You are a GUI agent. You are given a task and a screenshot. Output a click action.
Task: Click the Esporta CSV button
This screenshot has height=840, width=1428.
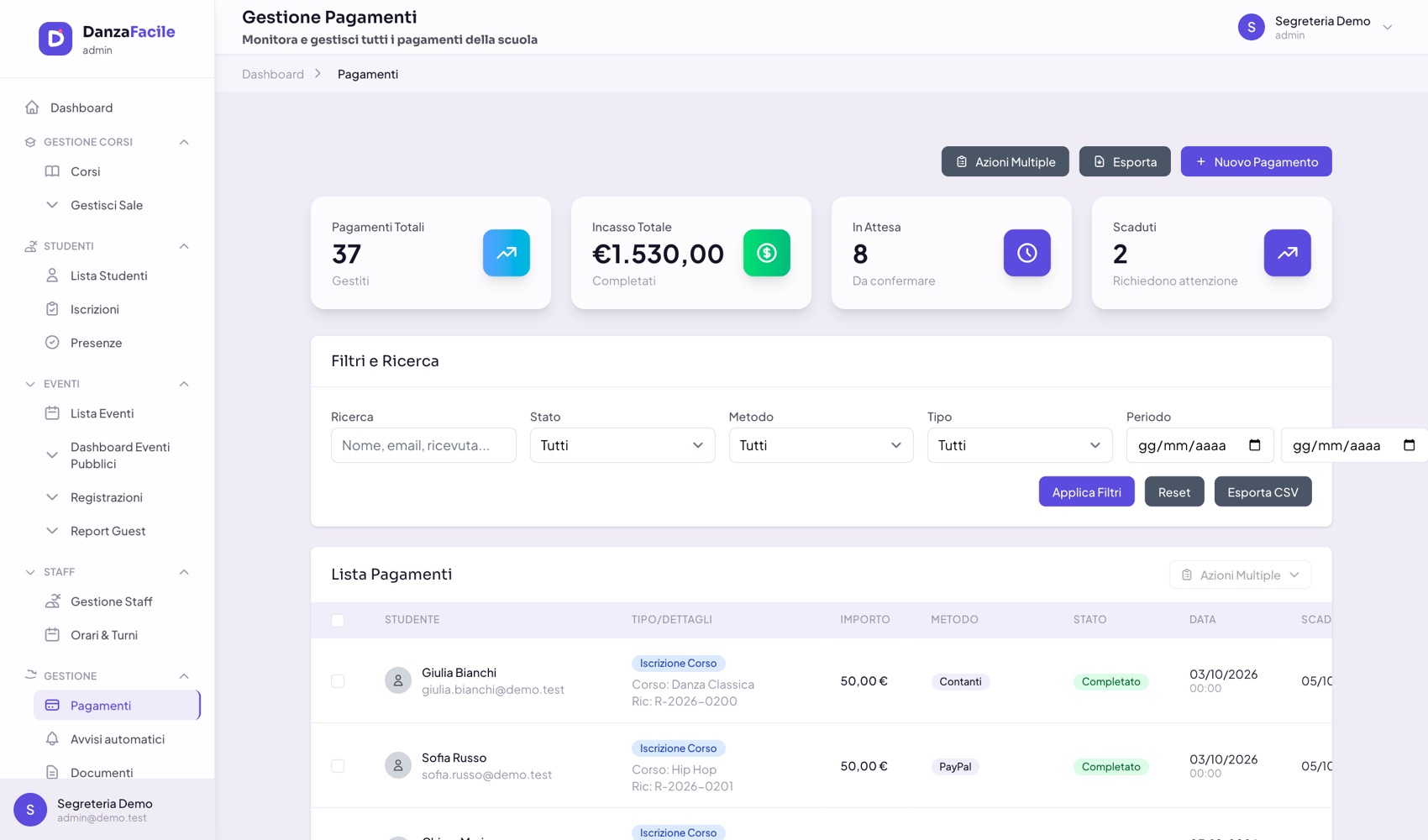1263,492
